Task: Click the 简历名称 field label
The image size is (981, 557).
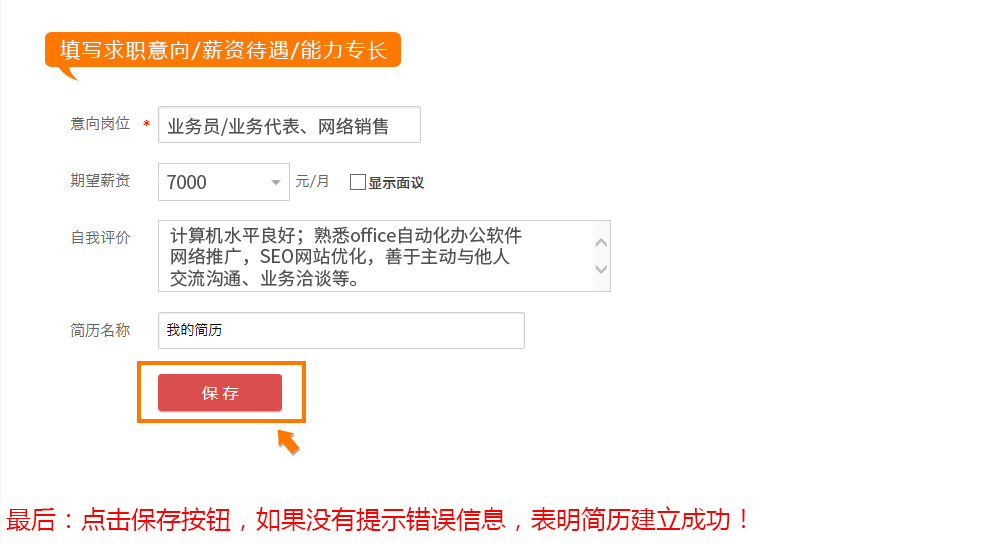Action: 100,330
